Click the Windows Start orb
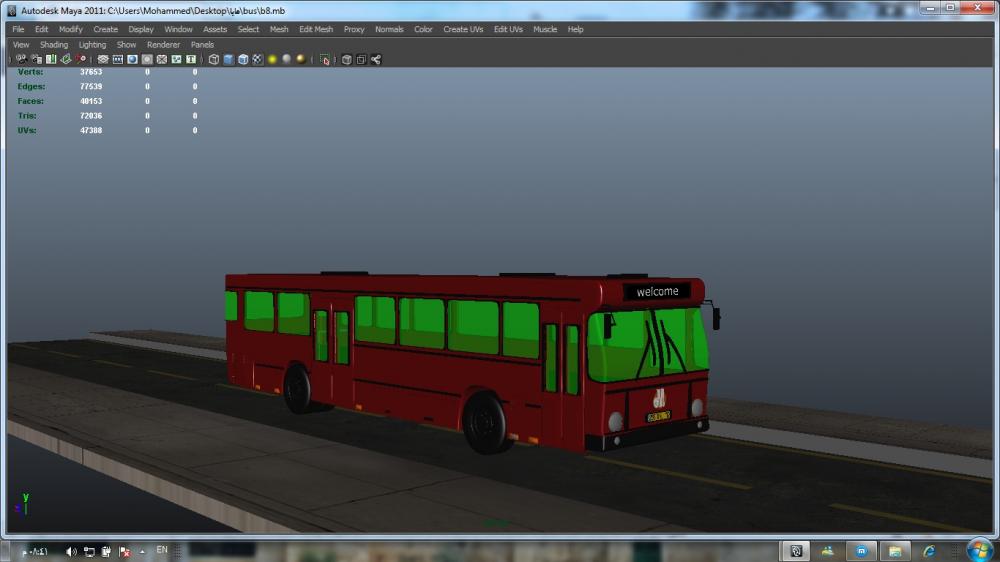 (x=980, y=550)
